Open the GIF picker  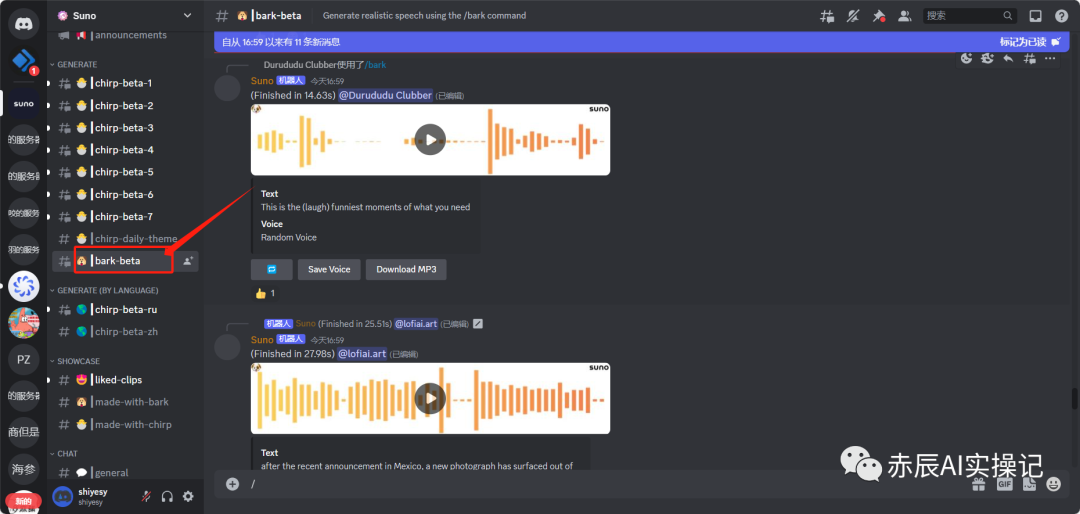1004,484
